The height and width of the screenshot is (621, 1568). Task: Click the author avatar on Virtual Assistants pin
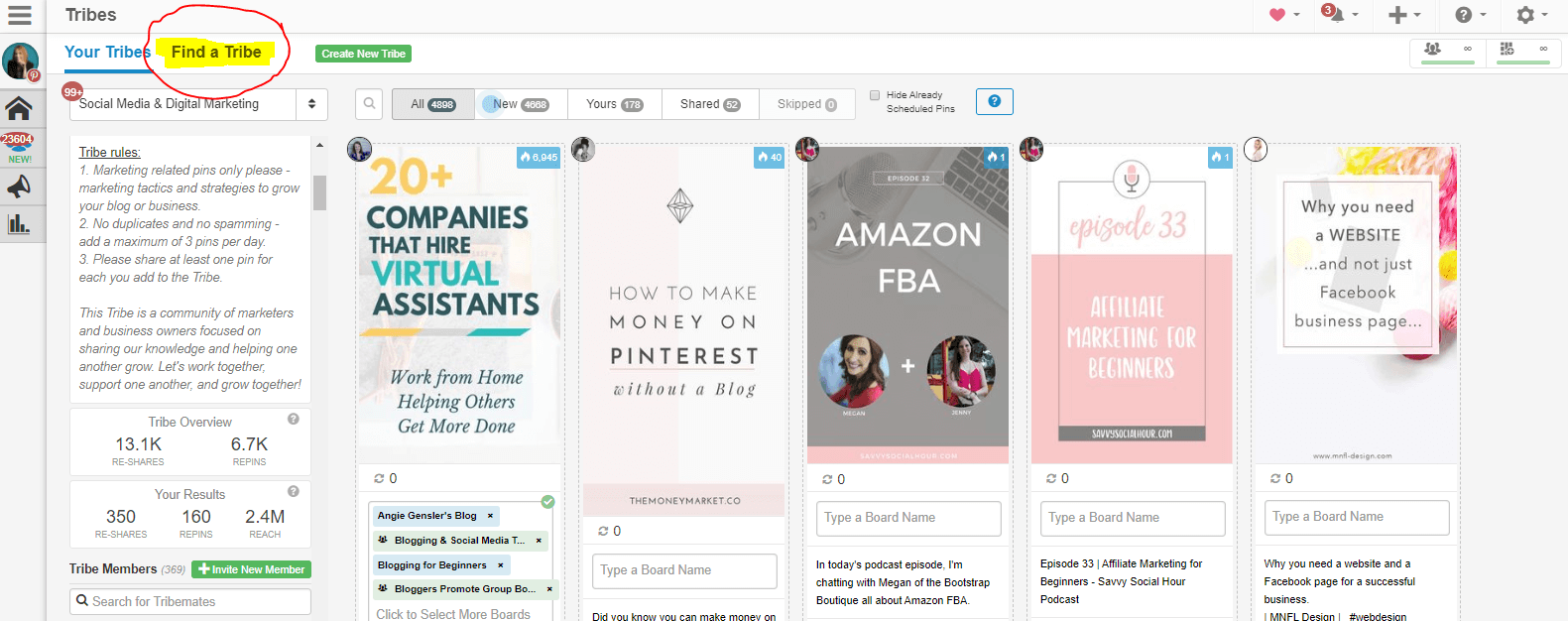[x=359, y=150]
